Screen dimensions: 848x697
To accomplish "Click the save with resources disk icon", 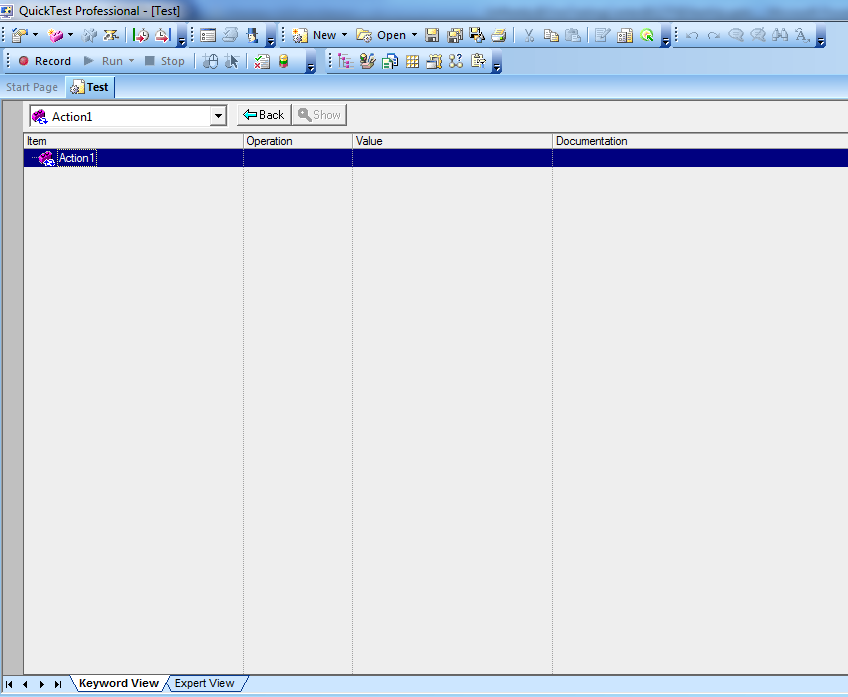I will 476,36.
